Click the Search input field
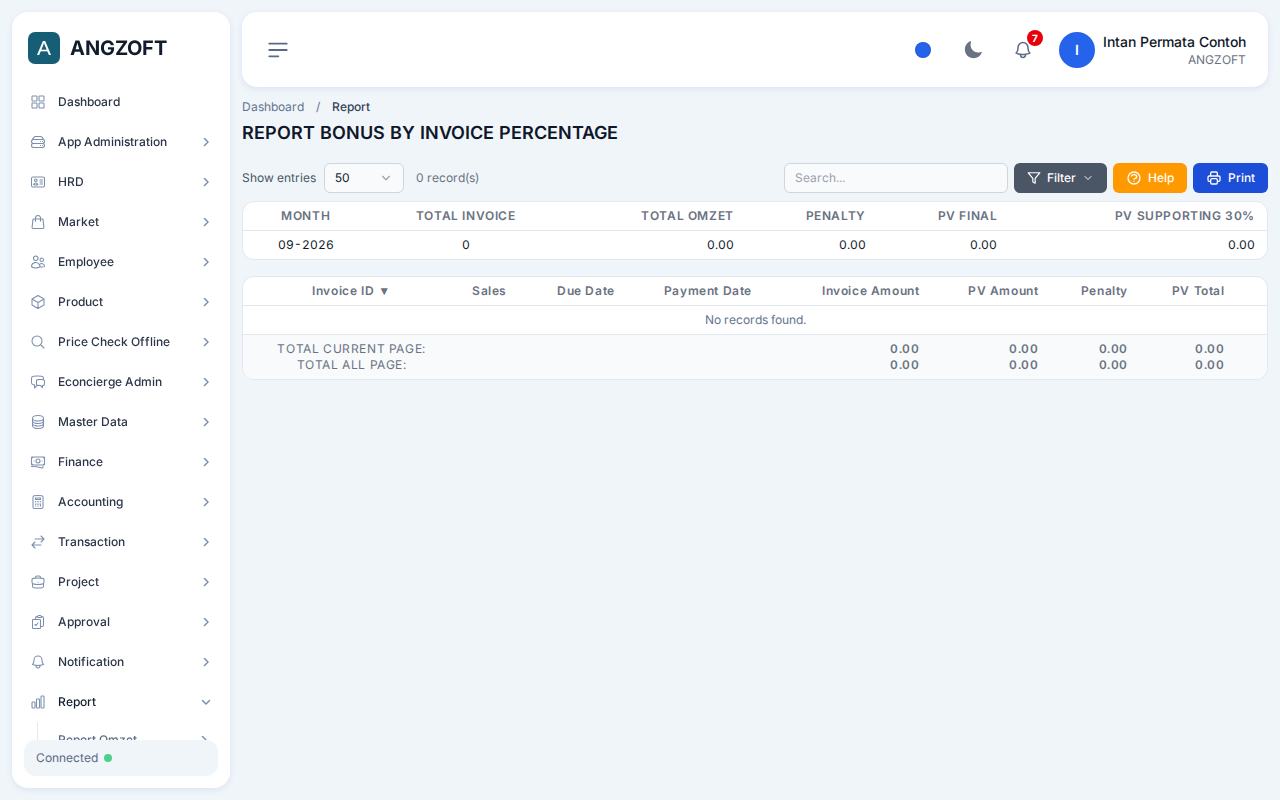 (896, 178)
